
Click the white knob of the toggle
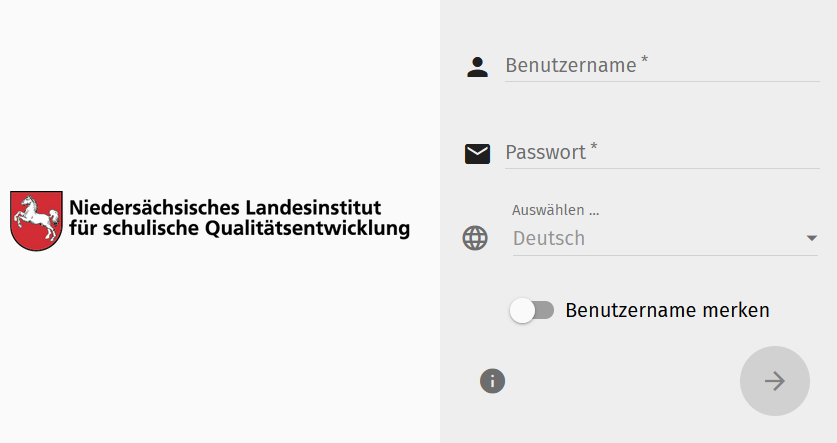click(522, 311)
